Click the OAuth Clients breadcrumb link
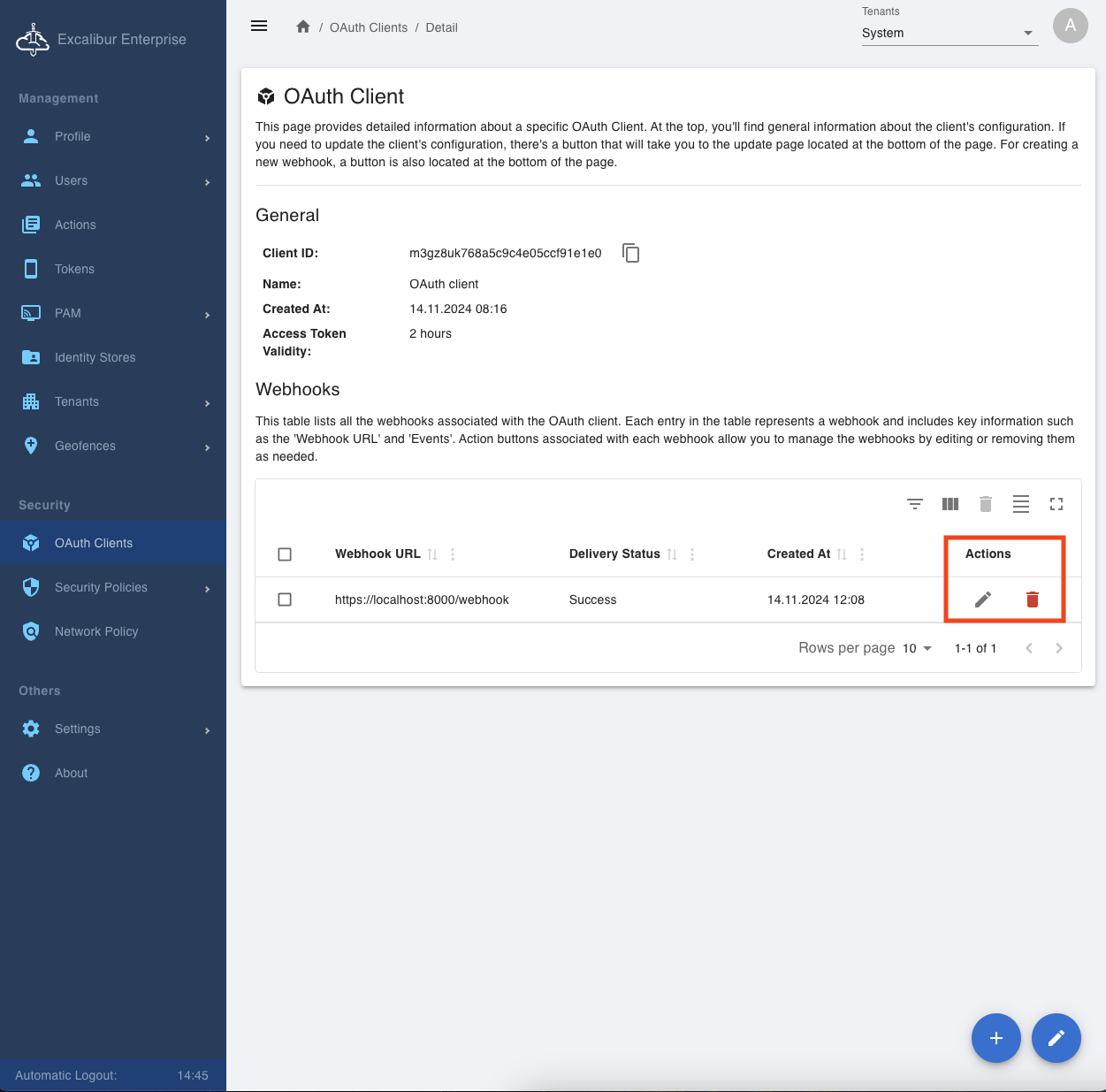 pyautogui.click(x=368, y=27)
